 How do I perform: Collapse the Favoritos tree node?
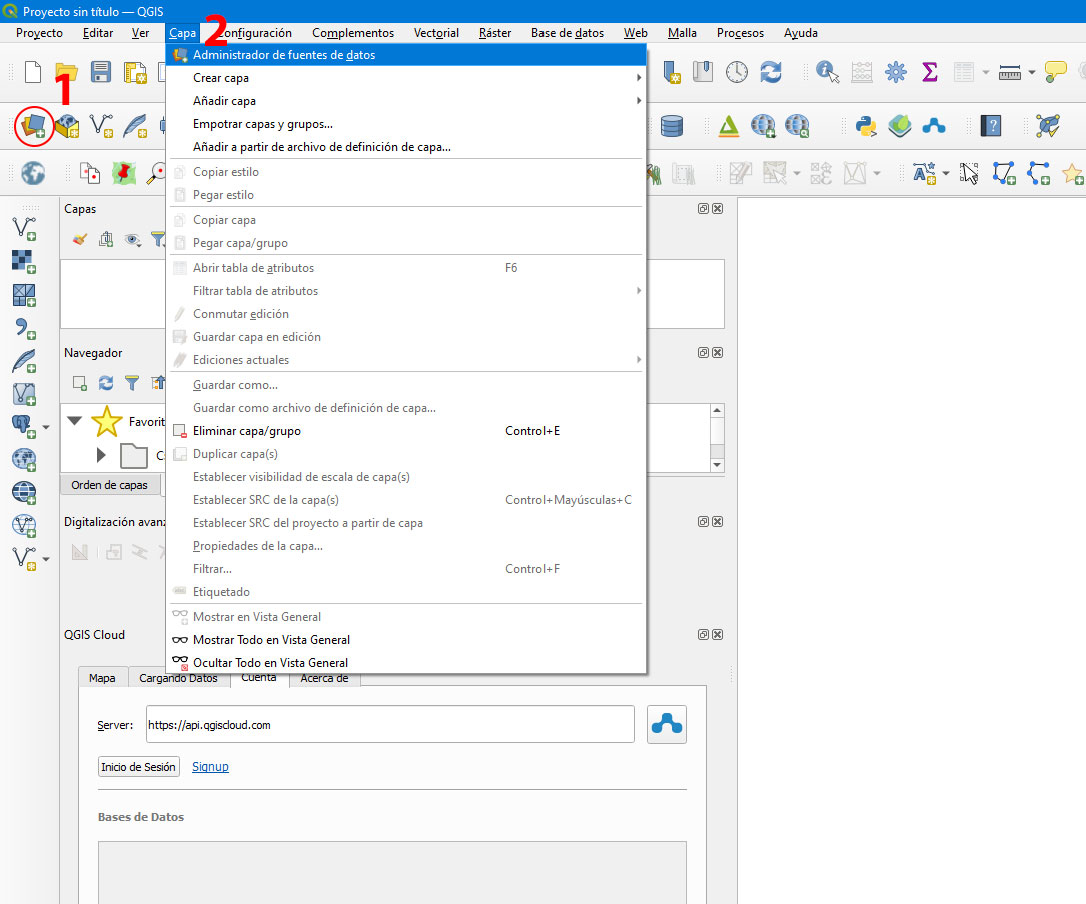point(75,420)
